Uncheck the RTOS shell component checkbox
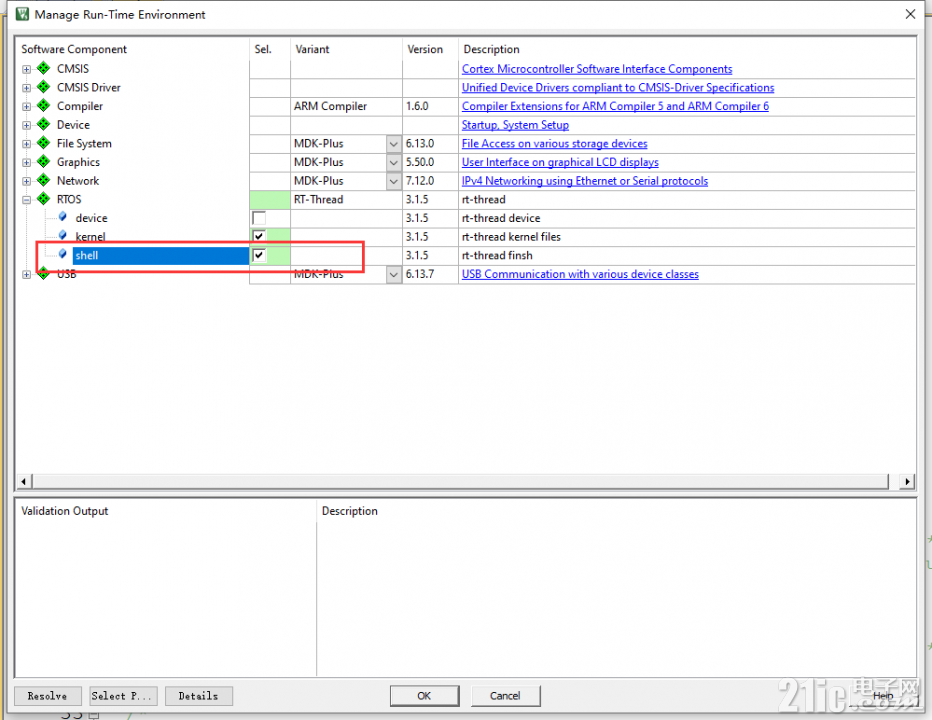This screenshot has width=932, height=720. tap(259, 255)
